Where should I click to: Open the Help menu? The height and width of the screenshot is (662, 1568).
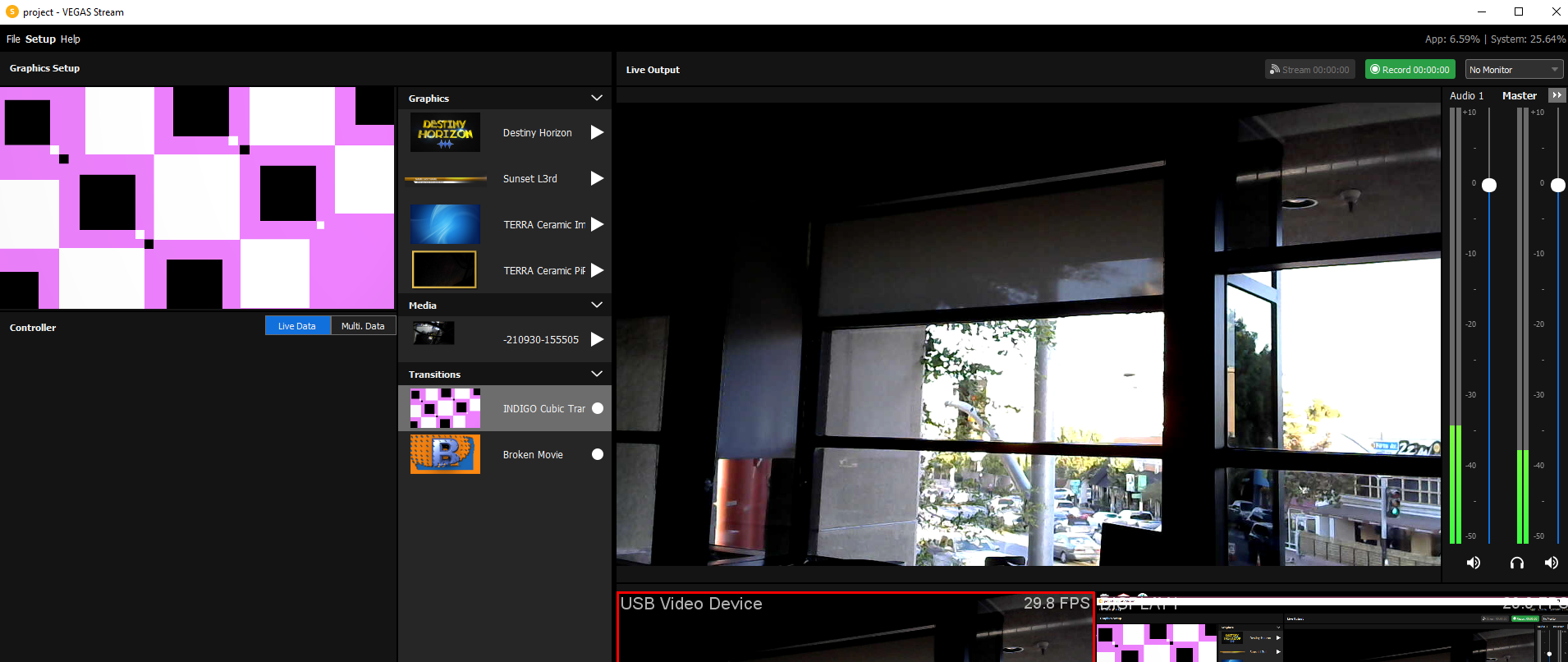71,39
